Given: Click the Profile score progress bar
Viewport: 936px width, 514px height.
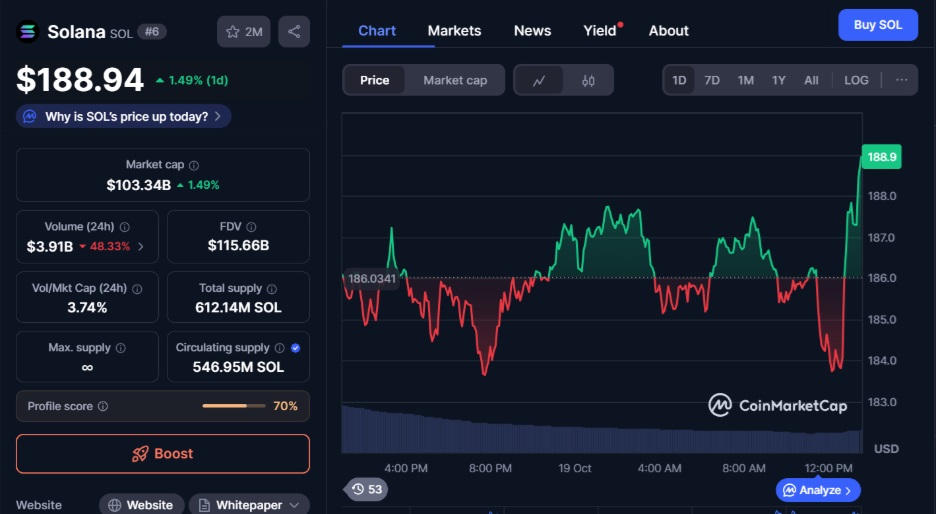Looking at the screenshot, I should 233,406.
